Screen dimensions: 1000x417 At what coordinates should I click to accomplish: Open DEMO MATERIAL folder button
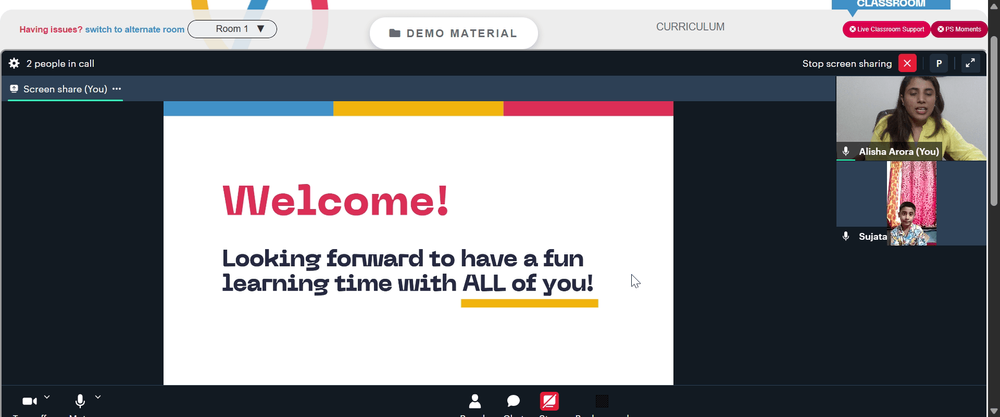click(x=453, y=33)
